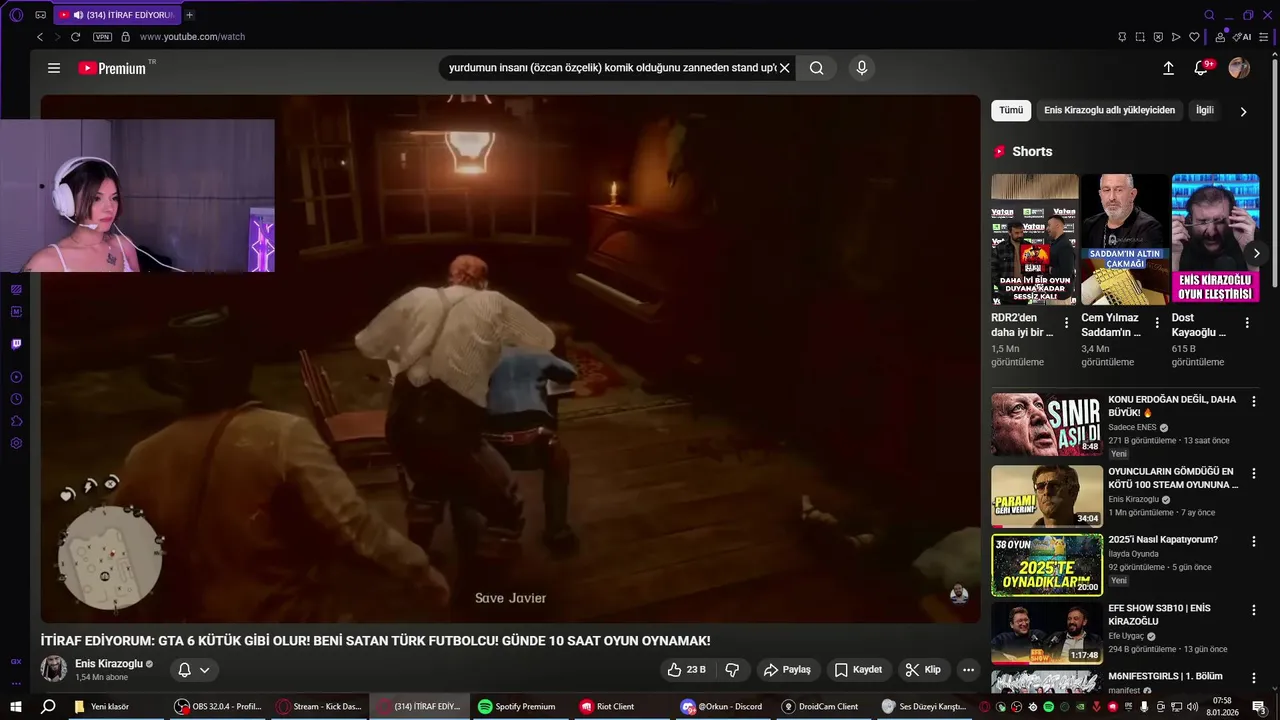Save the video with Kaydet button
The width and height of the screenshot is (1280, 720).
859,670
